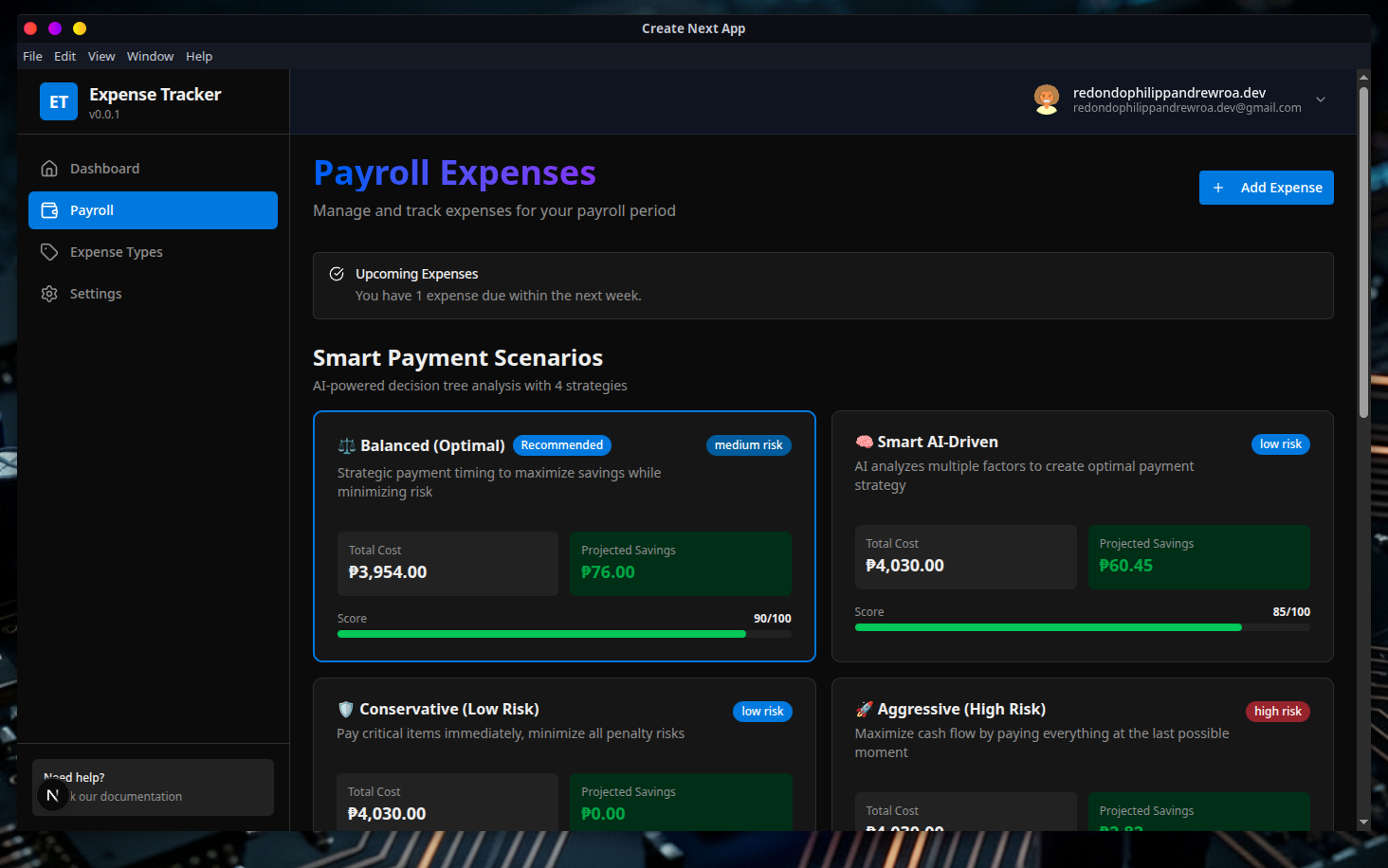Click the Smart Payment Scenarios heading
Viewport: 1388px width, 868px height.
click(x=458, y=358)
